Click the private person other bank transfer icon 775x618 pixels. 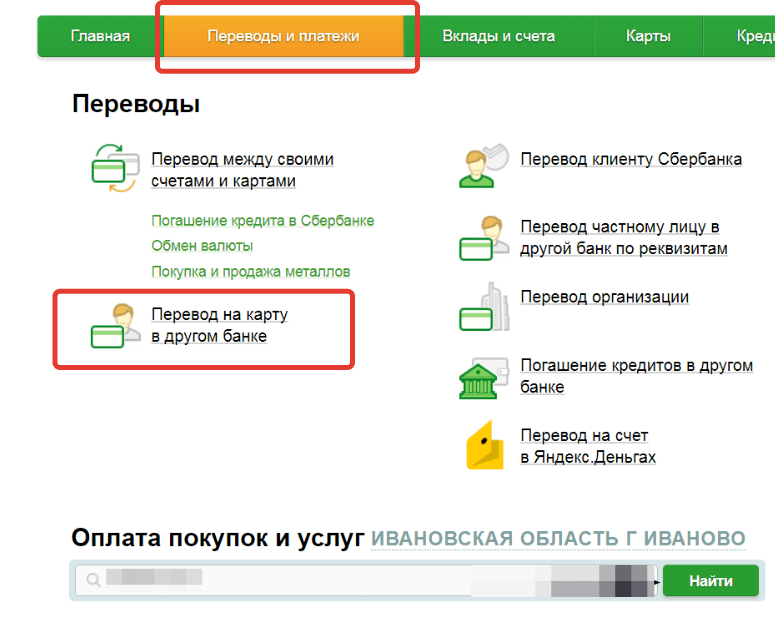484,238
